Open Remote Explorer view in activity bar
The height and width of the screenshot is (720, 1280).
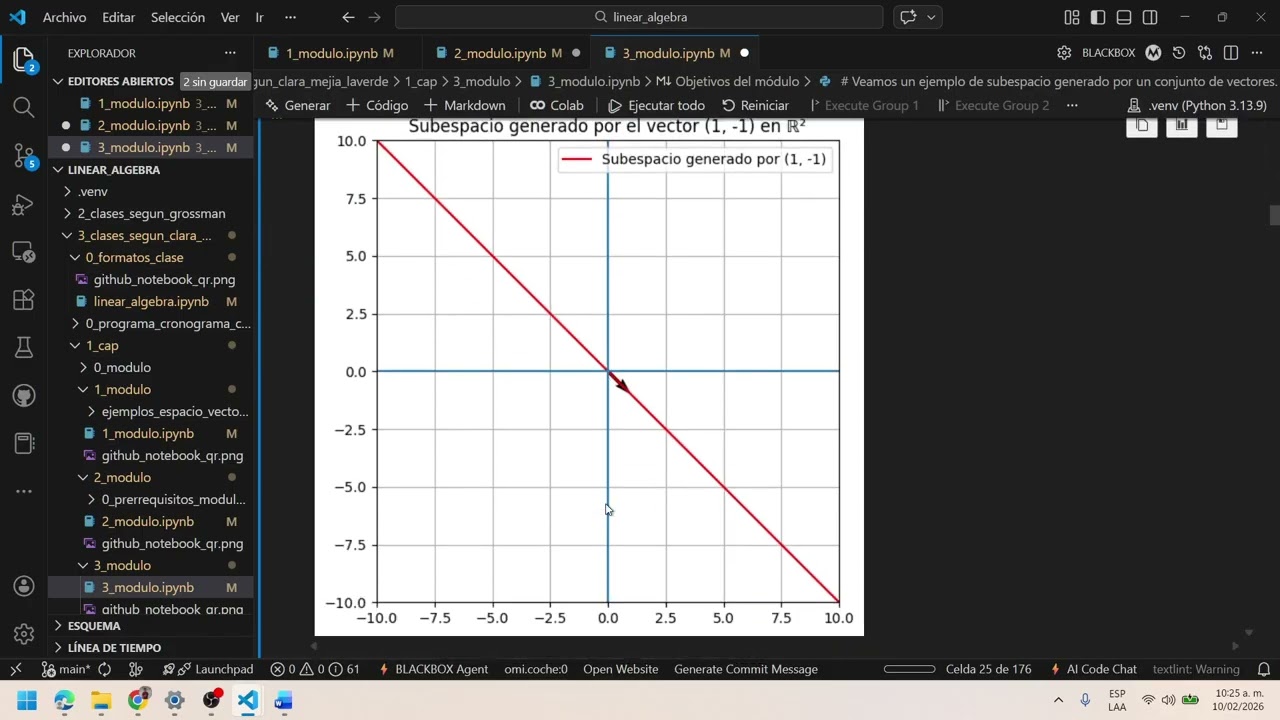coord(24,252)
